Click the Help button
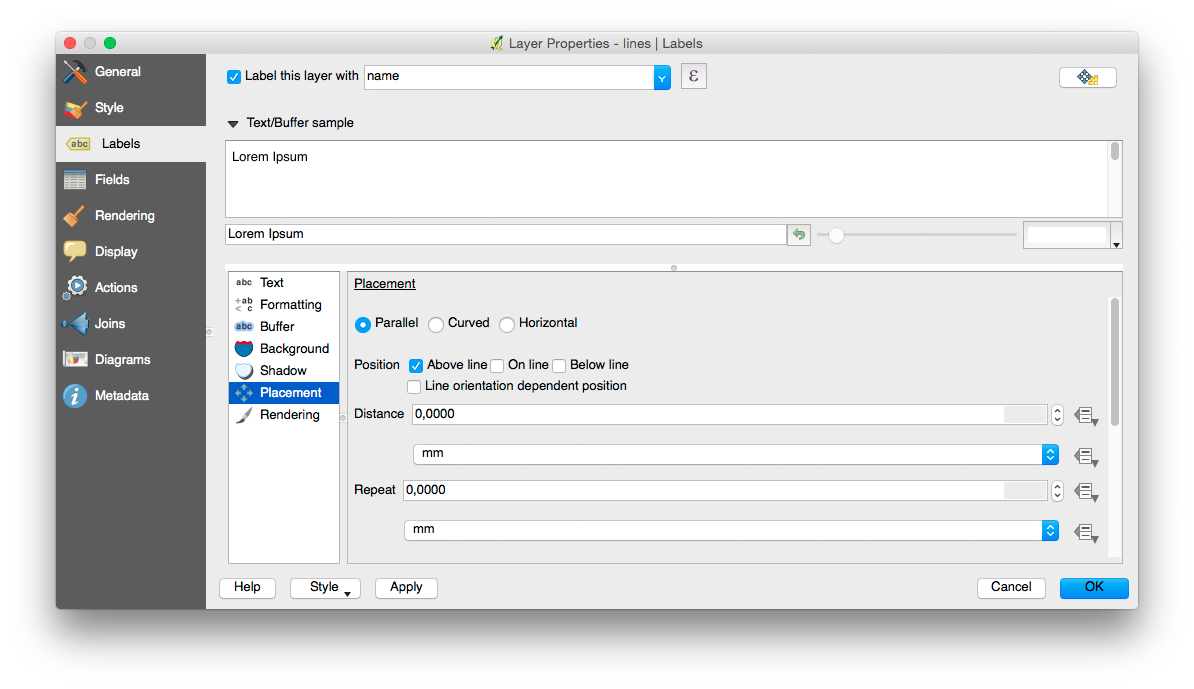The height and width of the screenshot is (689, 1194). (x=247, y=588)
